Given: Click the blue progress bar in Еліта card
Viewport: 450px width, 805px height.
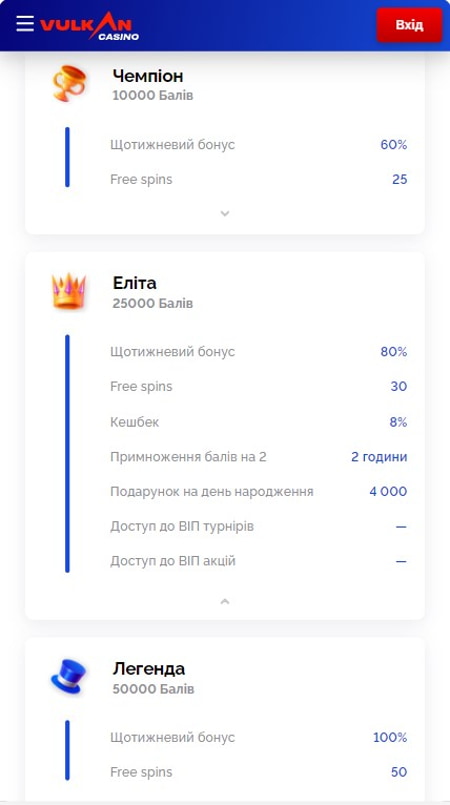Looking at the screenshot, I should point(67,453).
